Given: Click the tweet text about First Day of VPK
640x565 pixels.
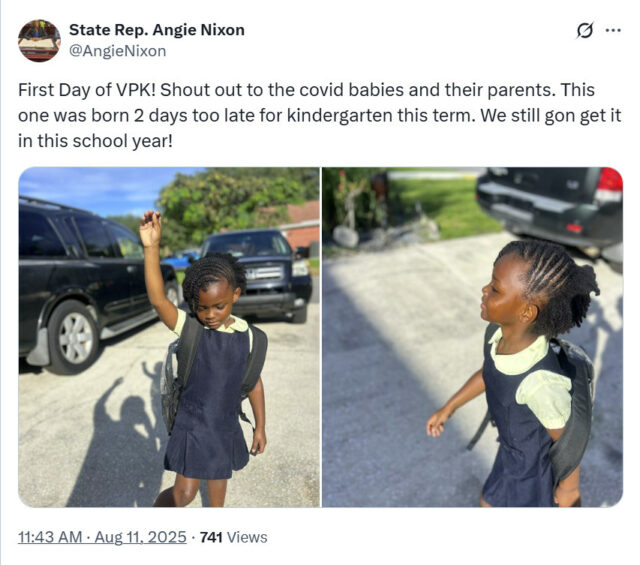Looking at the screenshot, I should [320, 116].
